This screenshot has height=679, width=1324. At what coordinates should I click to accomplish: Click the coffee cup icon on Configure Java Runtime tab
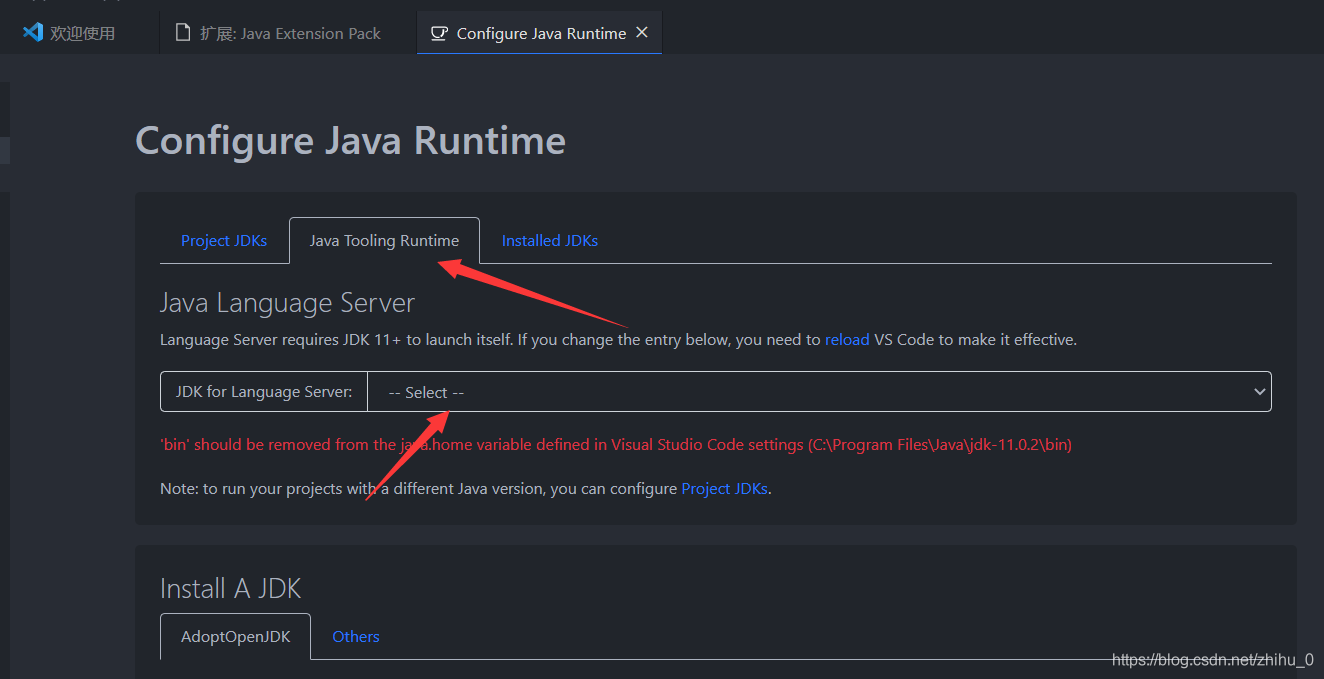pyautogui.click(x=438, y=33)
